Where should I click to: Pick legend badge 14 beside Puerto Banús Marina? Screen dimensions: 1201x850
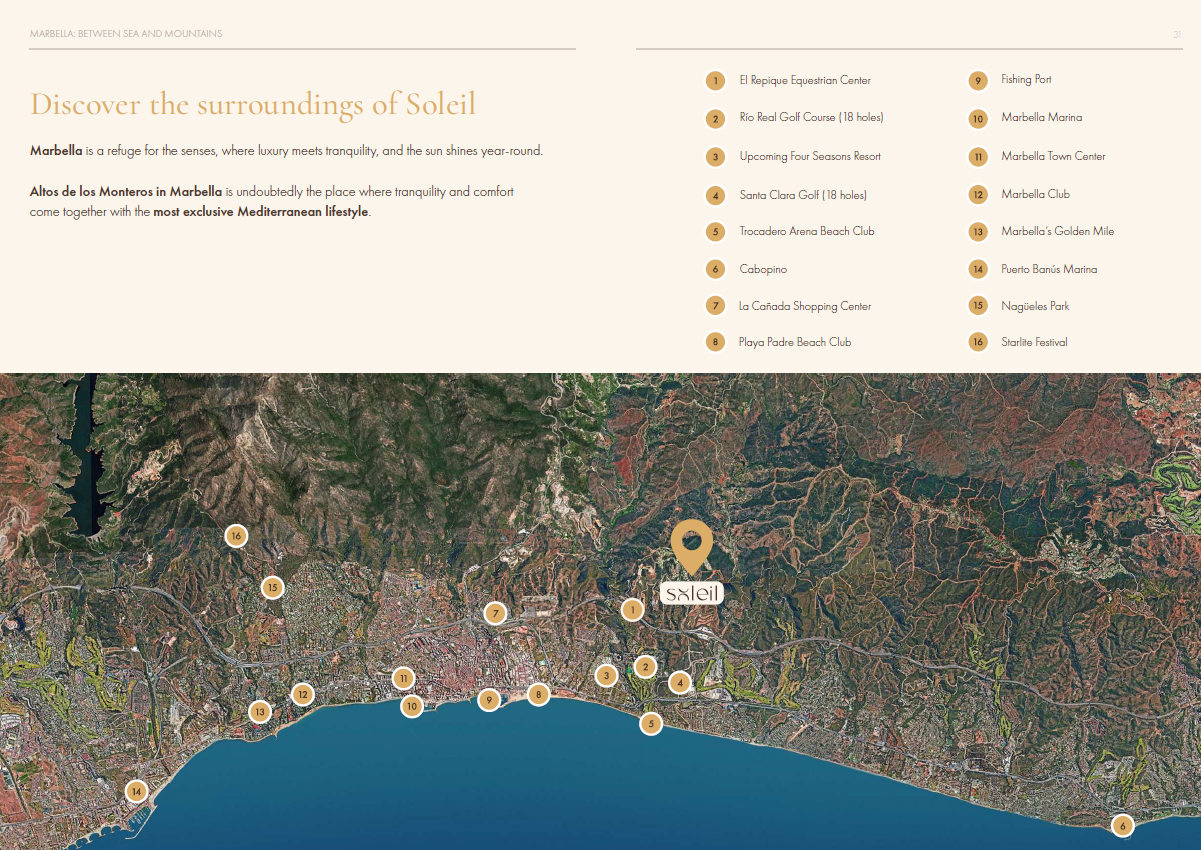tap(978, 269)
